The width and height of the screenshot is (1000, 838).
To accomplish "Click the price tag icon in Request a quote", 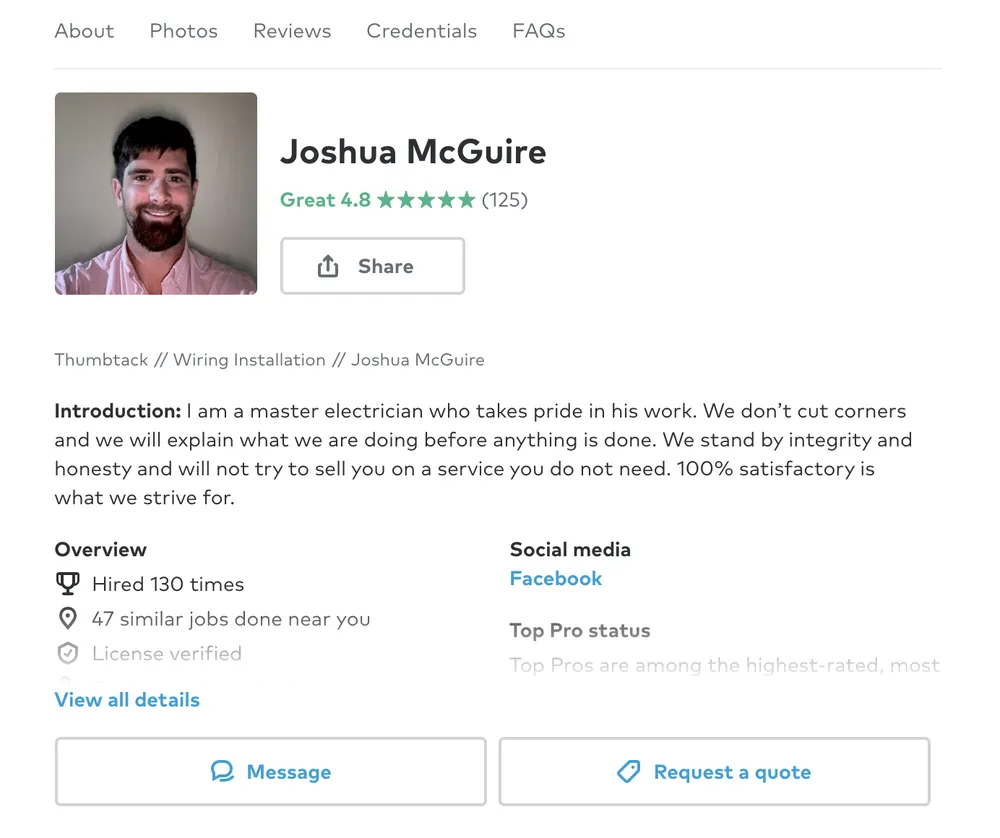I will coord(628,772).
